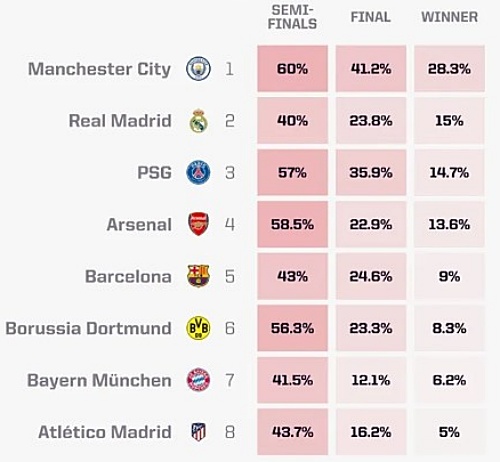Click Manchester City's 28.3% winner cell

pos(449,69)
